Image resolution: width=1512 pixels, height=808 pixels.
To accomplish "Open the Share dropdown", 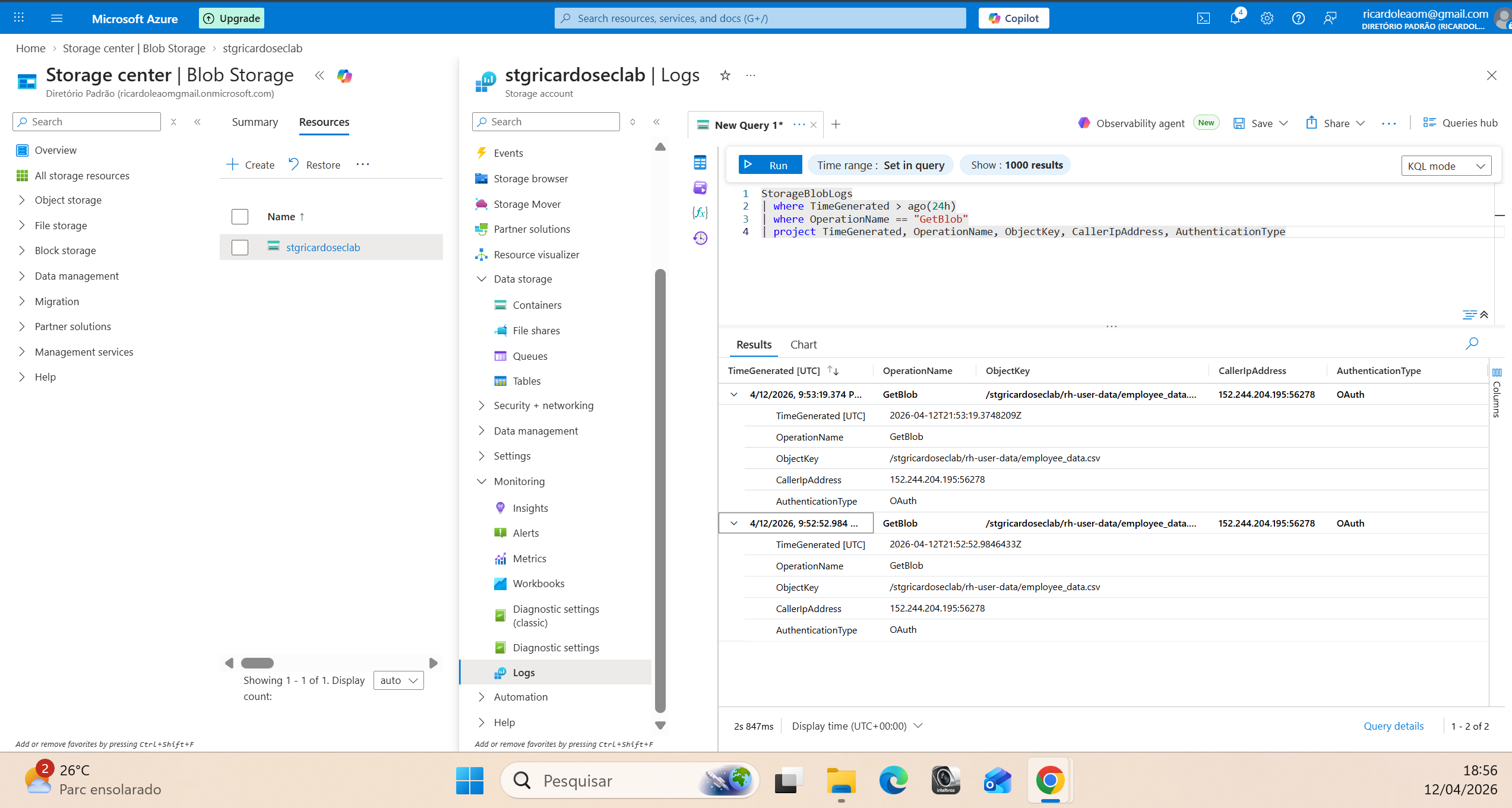I will coord(1361,123).
